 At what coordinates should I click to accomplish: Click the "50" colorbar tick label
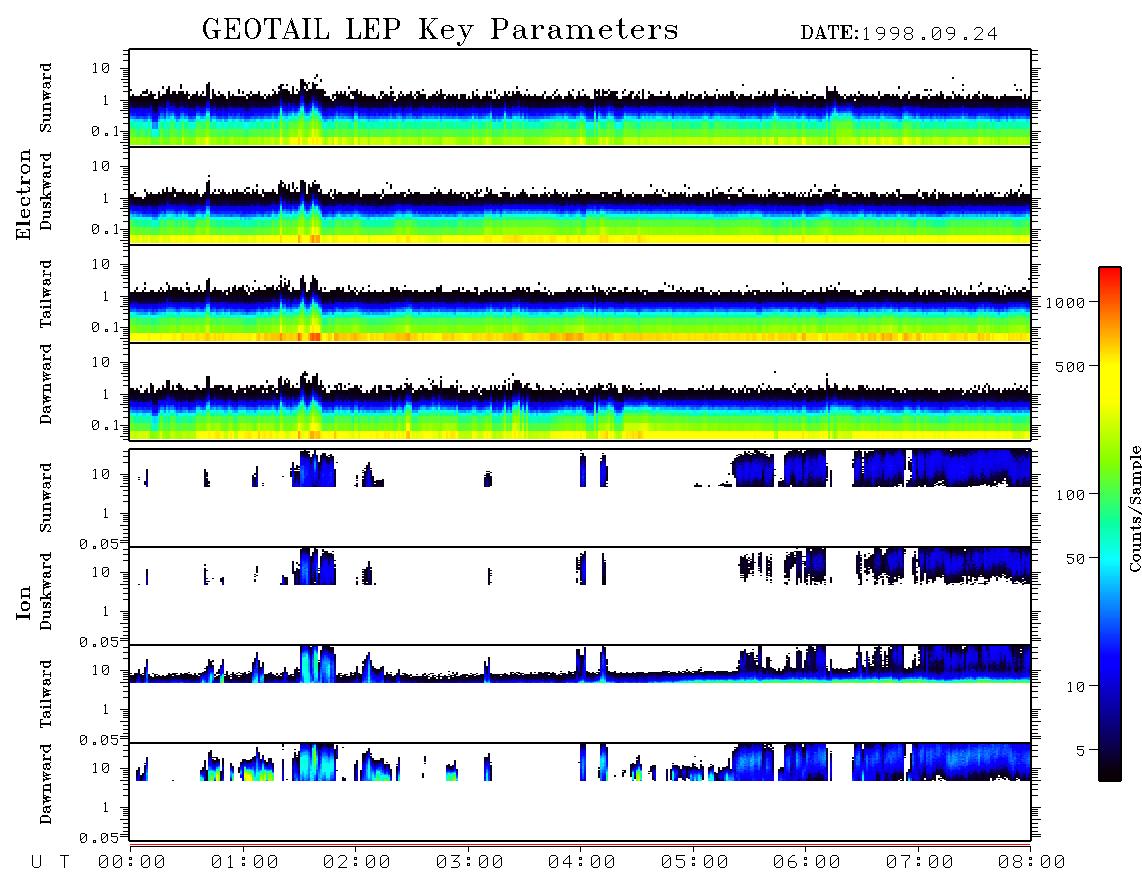[x=1075, y=559]
